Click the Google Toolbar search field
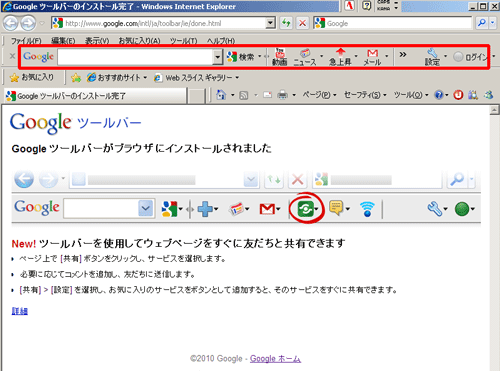 pyautogui.click(x=135, y=57)
